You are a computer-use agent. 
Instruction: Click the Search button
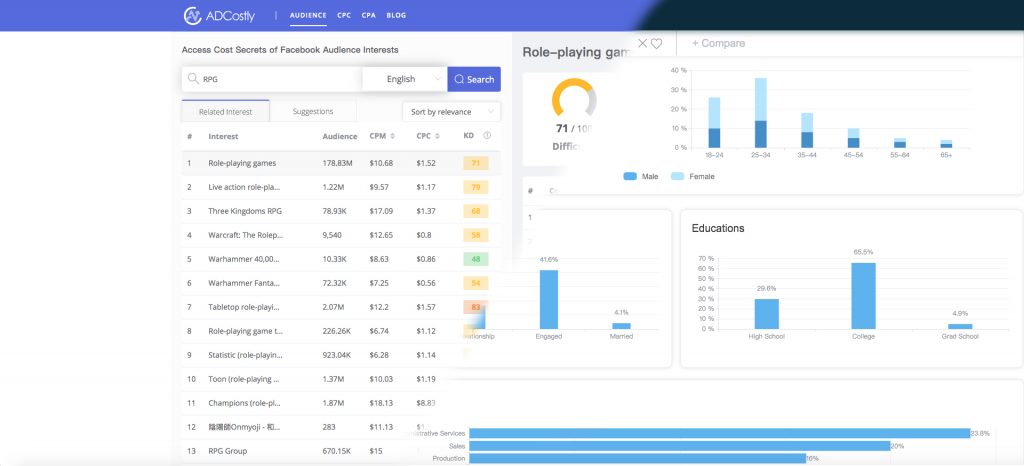tap(474, 79)
